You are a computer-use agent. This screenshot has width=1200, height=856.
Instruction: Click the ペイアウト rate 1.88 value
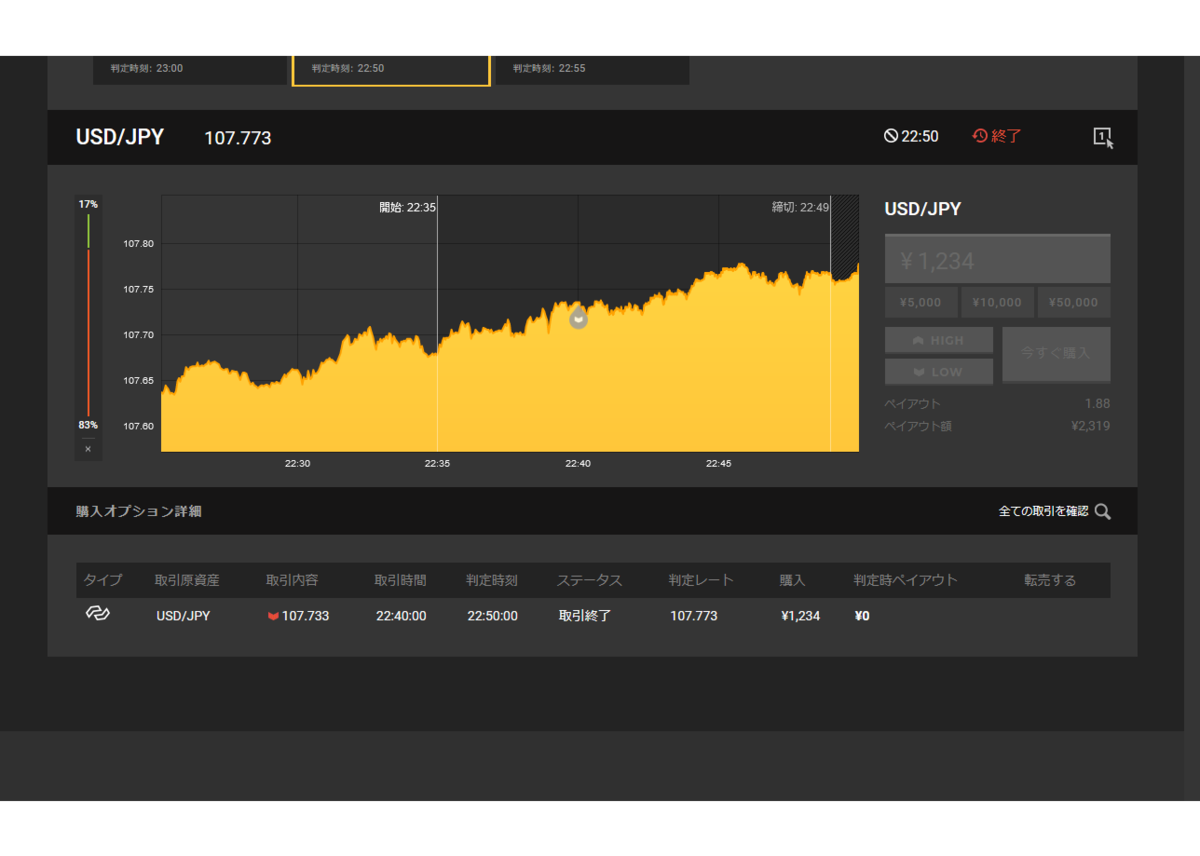point(1097,403)
